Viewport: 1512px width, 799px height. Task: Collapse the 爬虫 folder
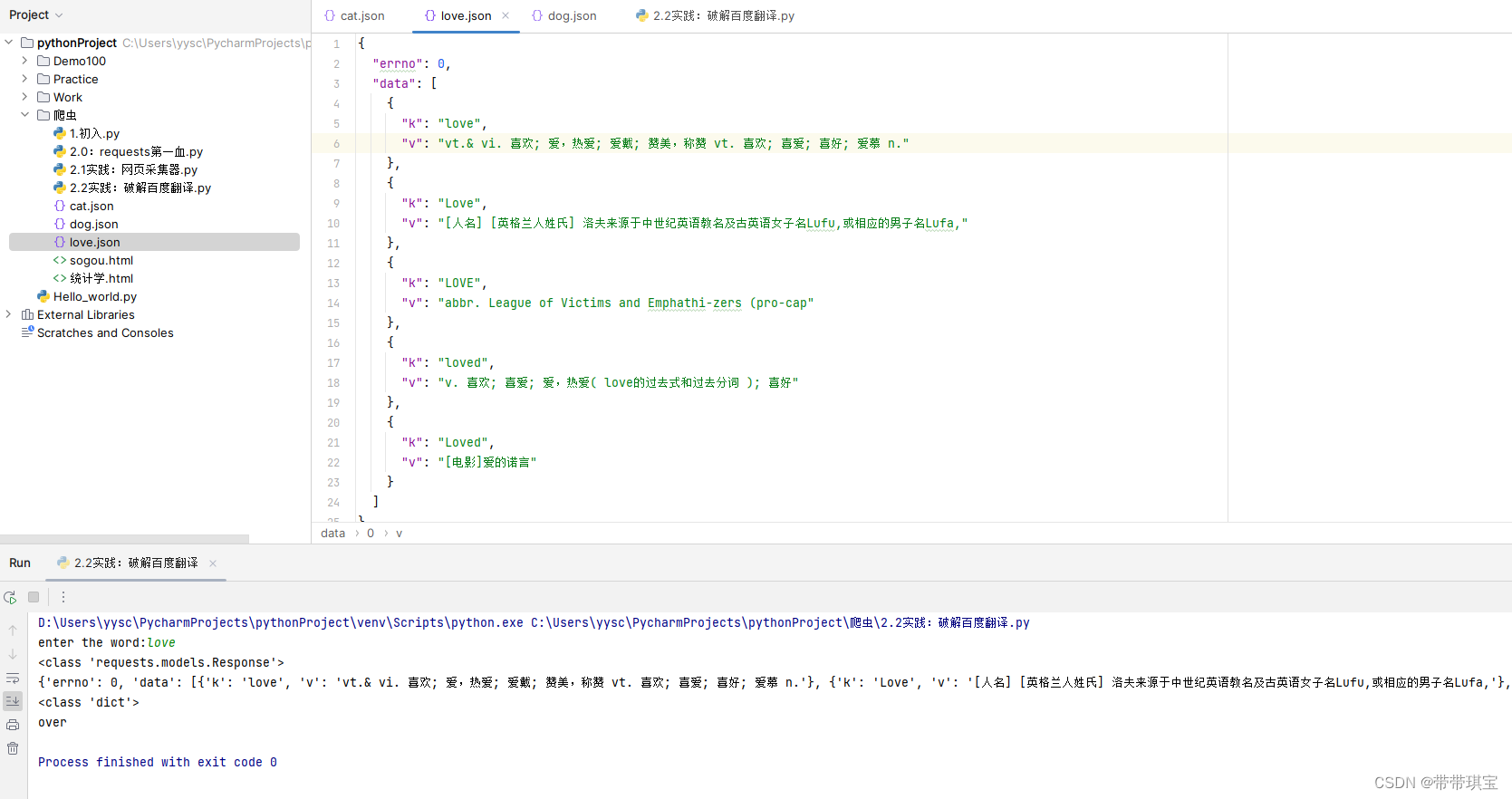[x=25, y=115]
